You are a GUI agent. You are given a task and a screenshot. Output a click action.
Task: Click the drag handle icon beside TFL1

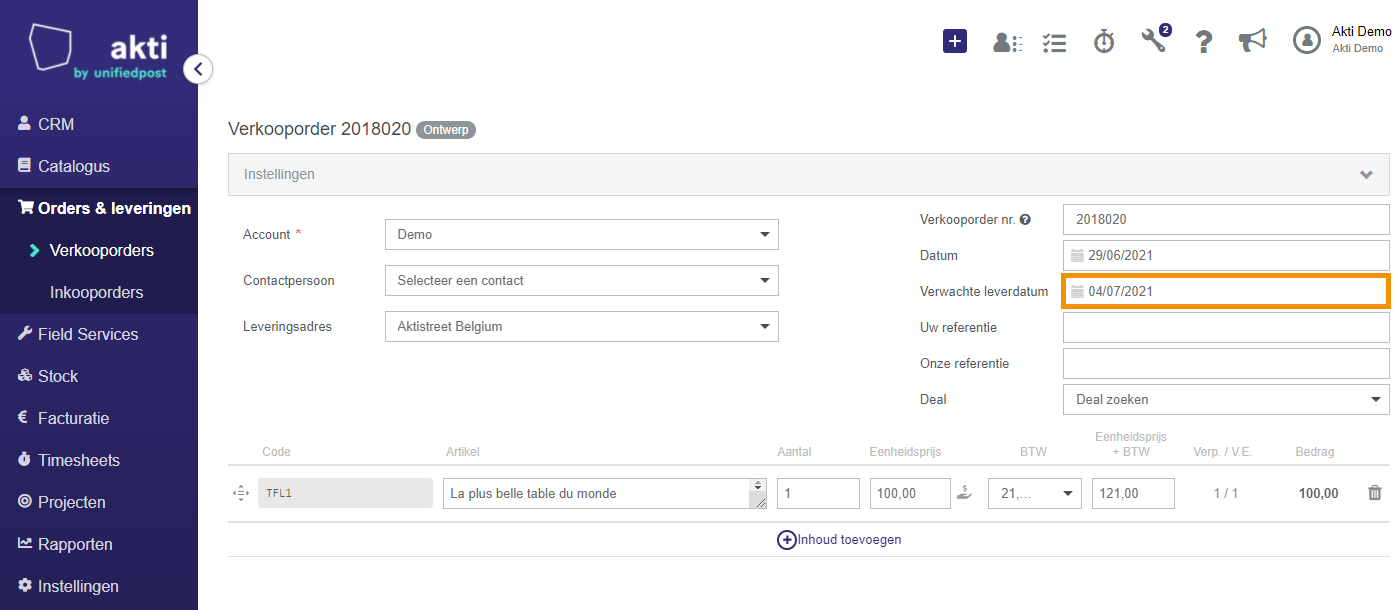(x=240, y=493)
